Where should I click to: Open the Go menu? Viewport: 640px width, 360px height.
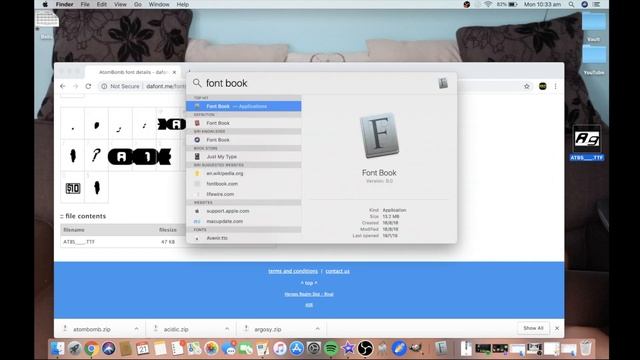click(138, 4)
